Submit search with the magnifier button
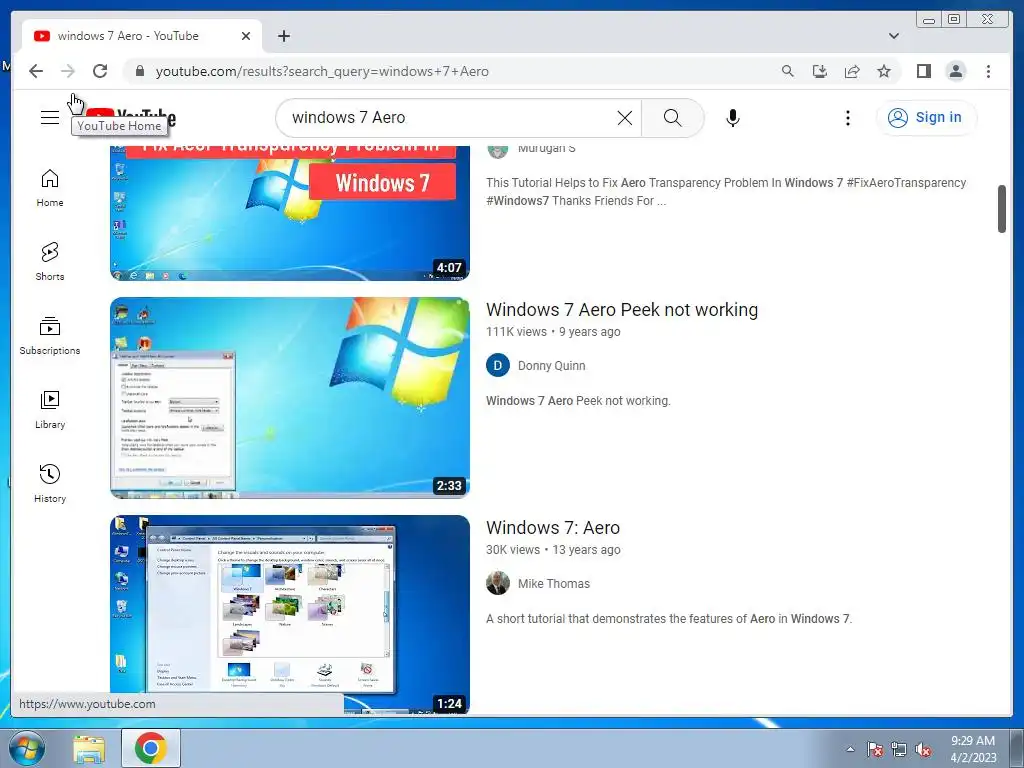 point(673,118)
